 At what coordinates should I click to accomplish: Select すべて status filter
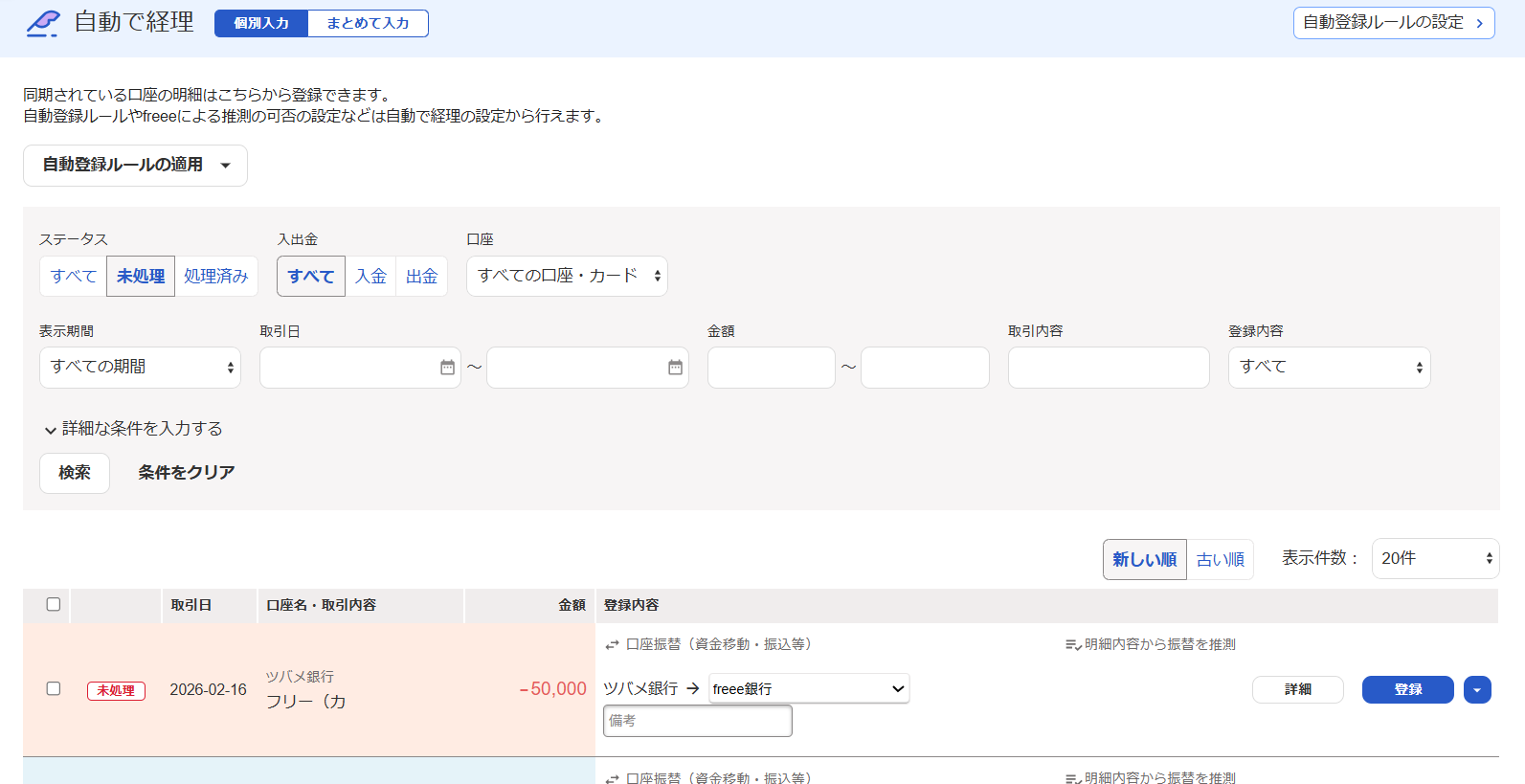click(74, 277)
